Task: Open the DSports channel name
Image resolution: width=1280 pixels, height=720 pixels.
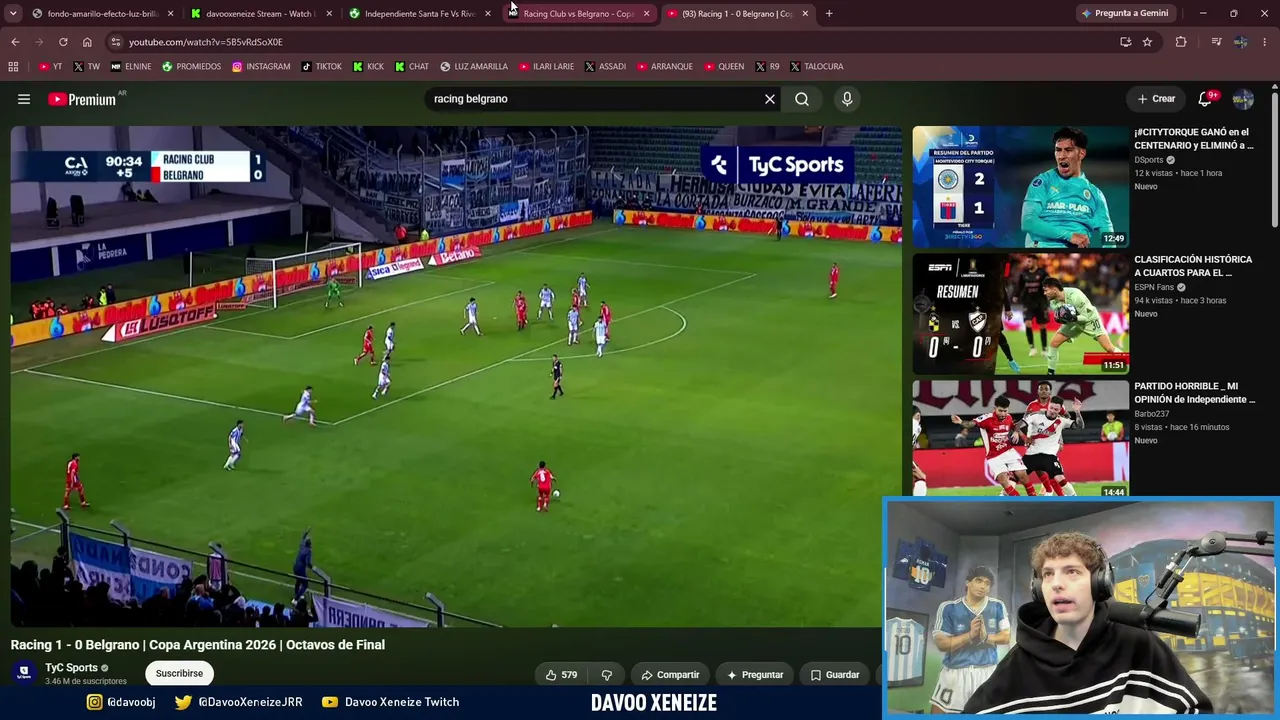Action: [1149, 160]
